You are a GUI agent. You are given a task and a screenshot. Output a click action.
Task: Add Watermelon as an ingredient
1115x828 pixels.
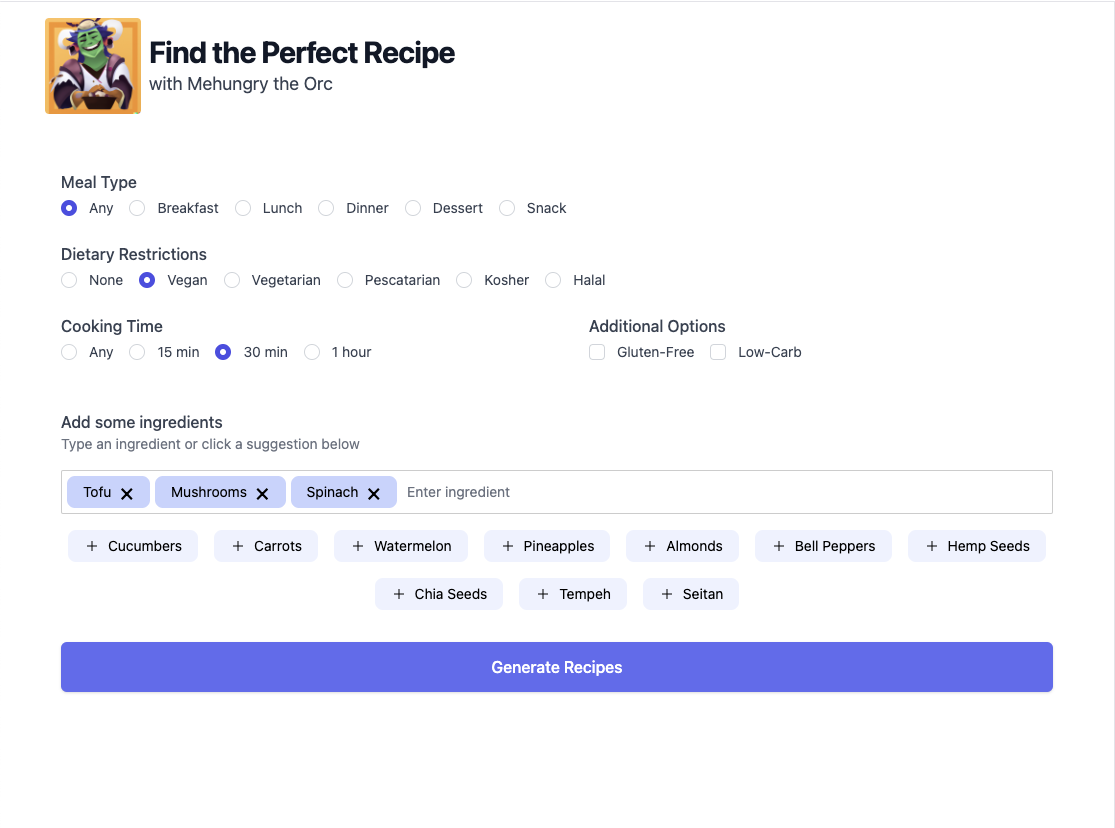400,546
